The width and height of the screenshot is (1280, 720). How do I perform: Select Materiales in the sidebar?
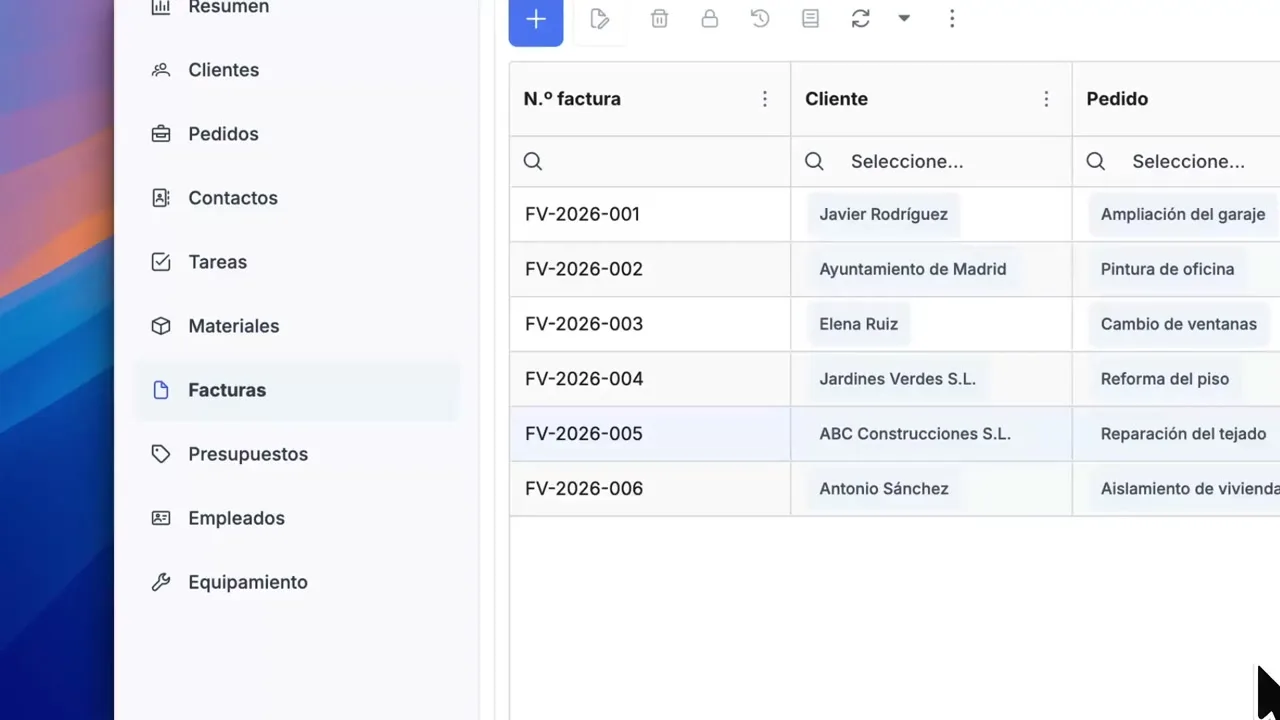(x=233, y=326)
